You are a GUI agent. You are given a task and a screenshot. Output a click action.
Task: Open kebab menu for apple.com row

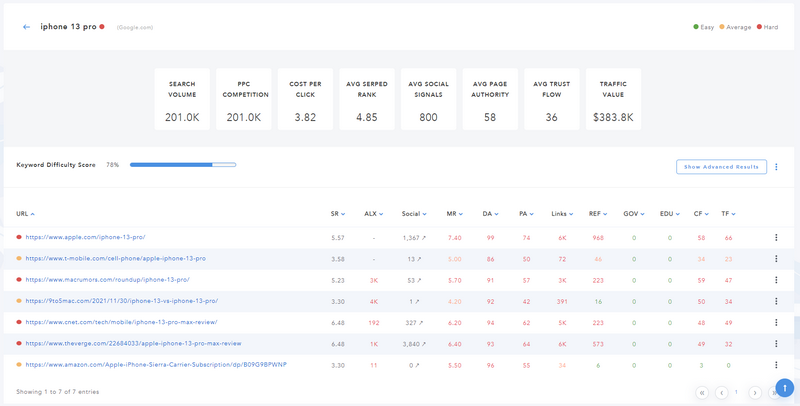[x=776, y=238]
